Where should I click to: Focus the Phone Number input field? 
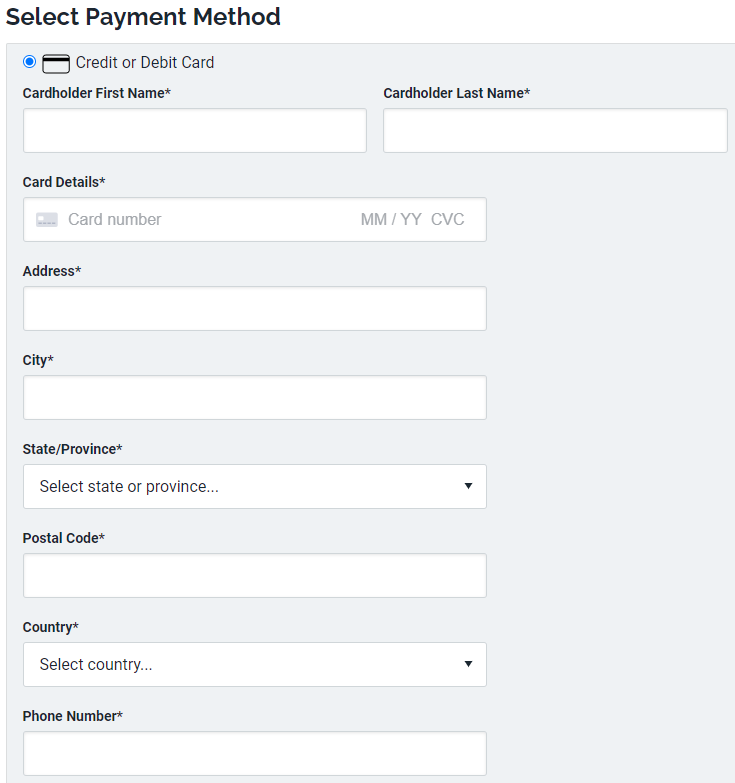coord(255,754)
